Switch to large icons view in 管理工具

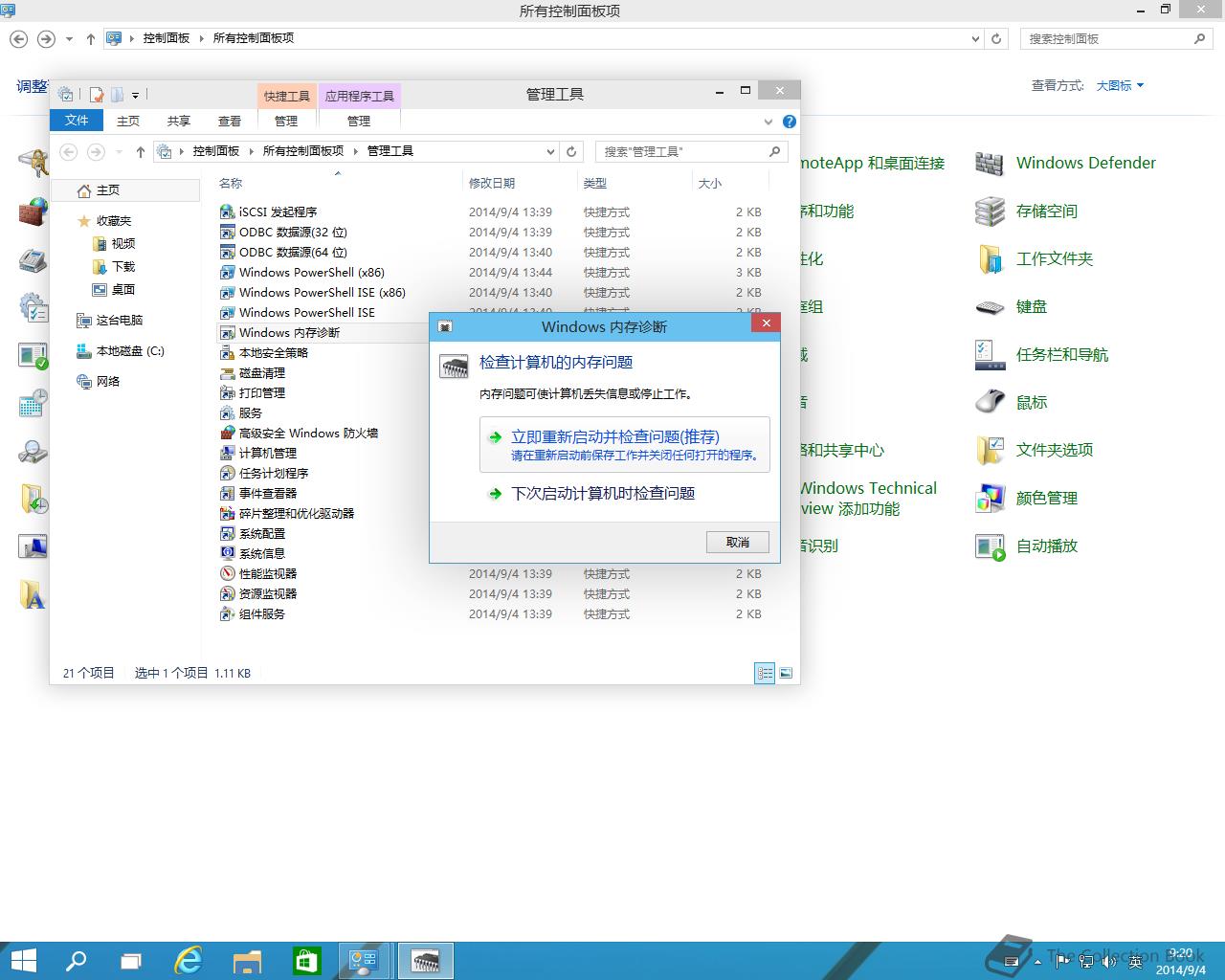pyautogui.click(x=786, y=673)
